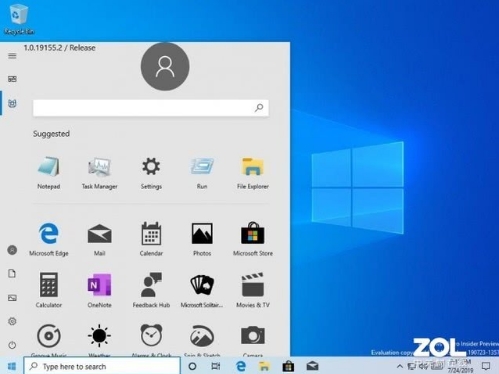Click the volume icon in system tray

(x=424, y=367)
